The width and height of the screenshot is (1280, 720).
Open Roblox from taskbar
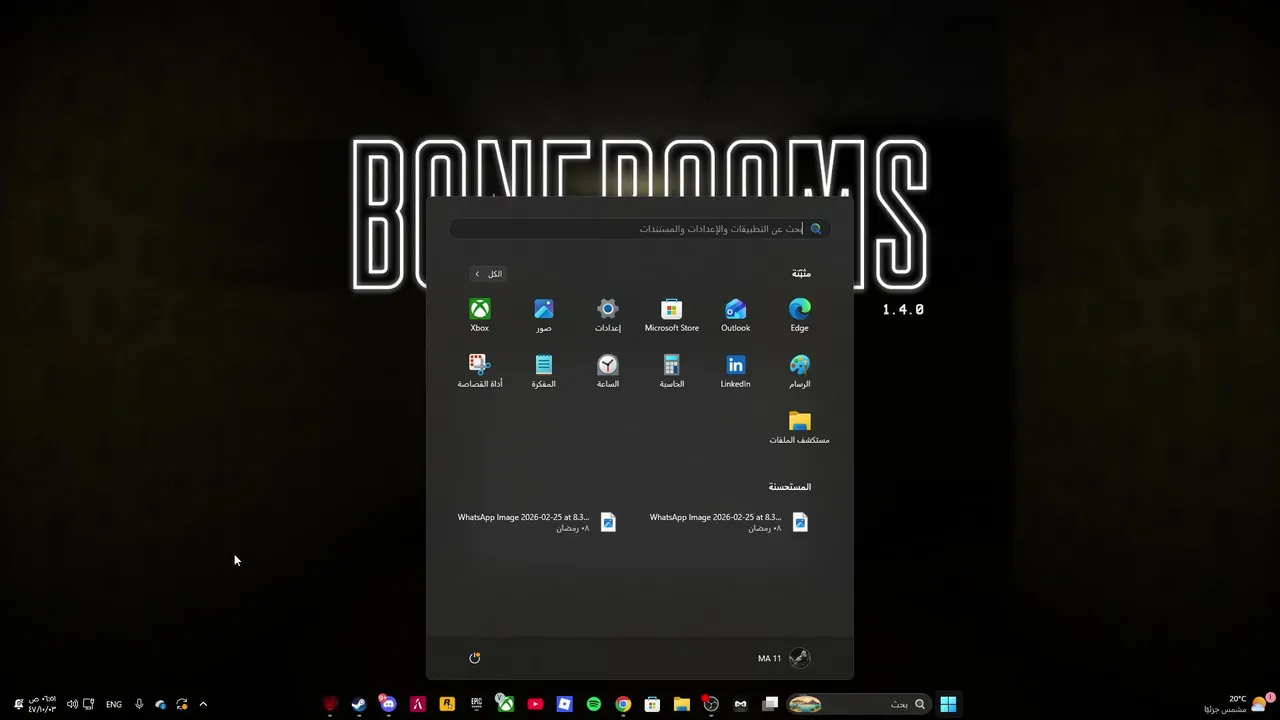pyautogui.click(x=564, y=704)
